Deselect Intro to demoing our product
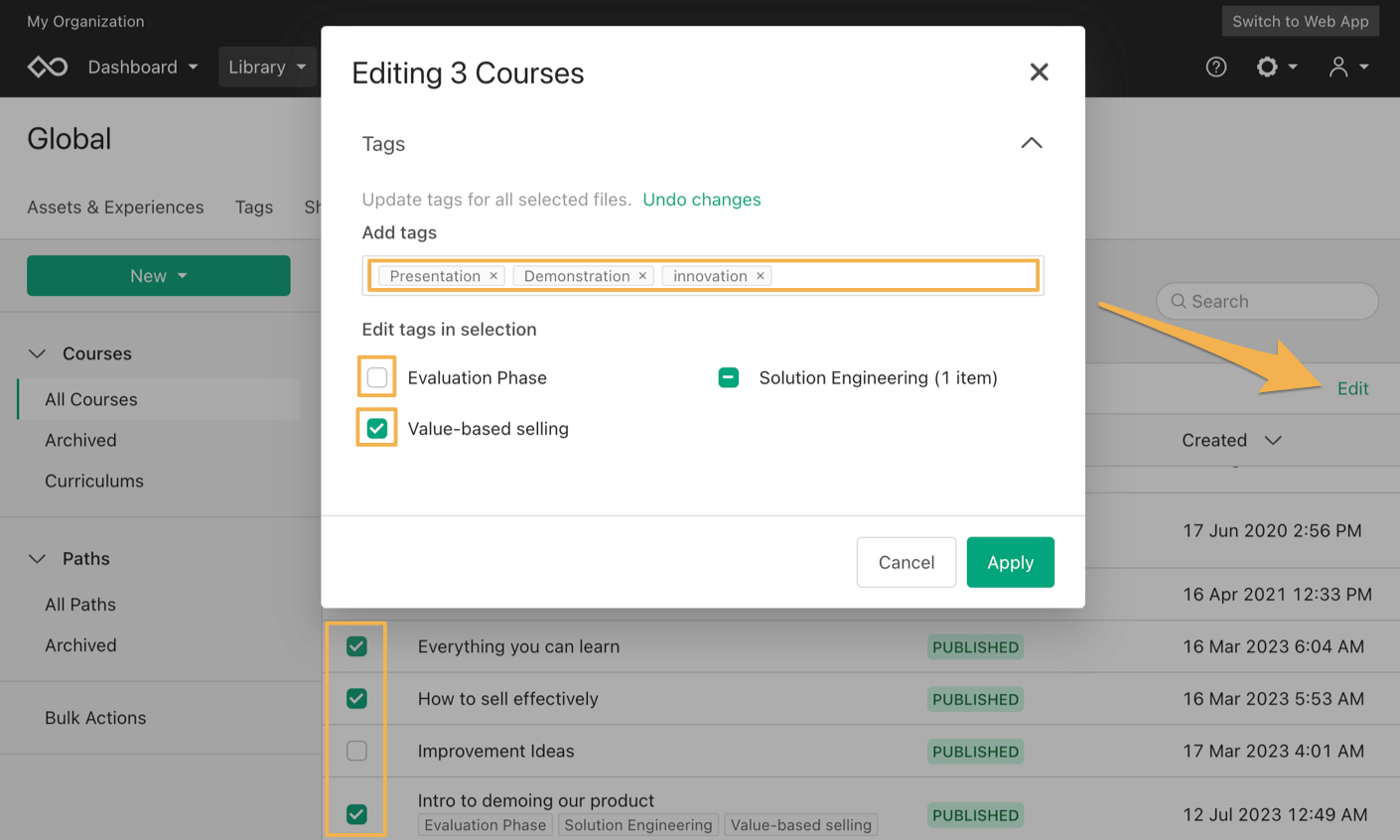Screen dimensions: 1400x840 [x=356, y=814]
